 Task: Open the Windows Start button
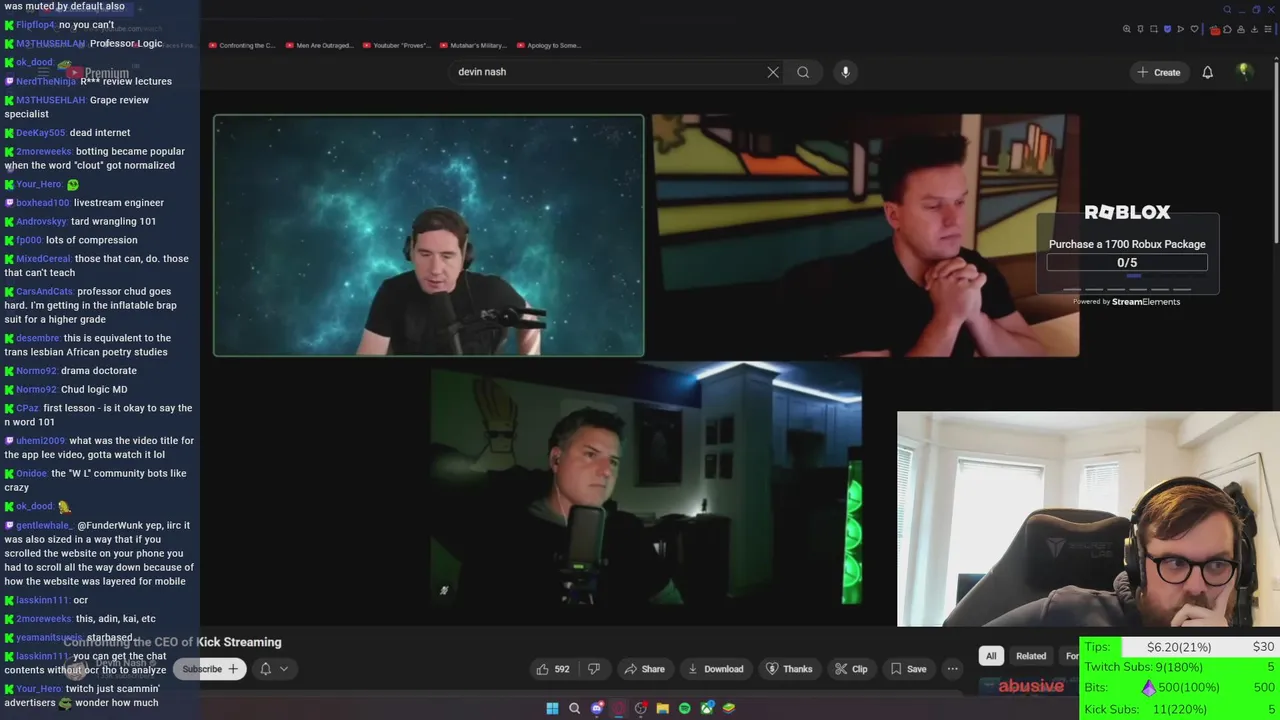[552, 708]
